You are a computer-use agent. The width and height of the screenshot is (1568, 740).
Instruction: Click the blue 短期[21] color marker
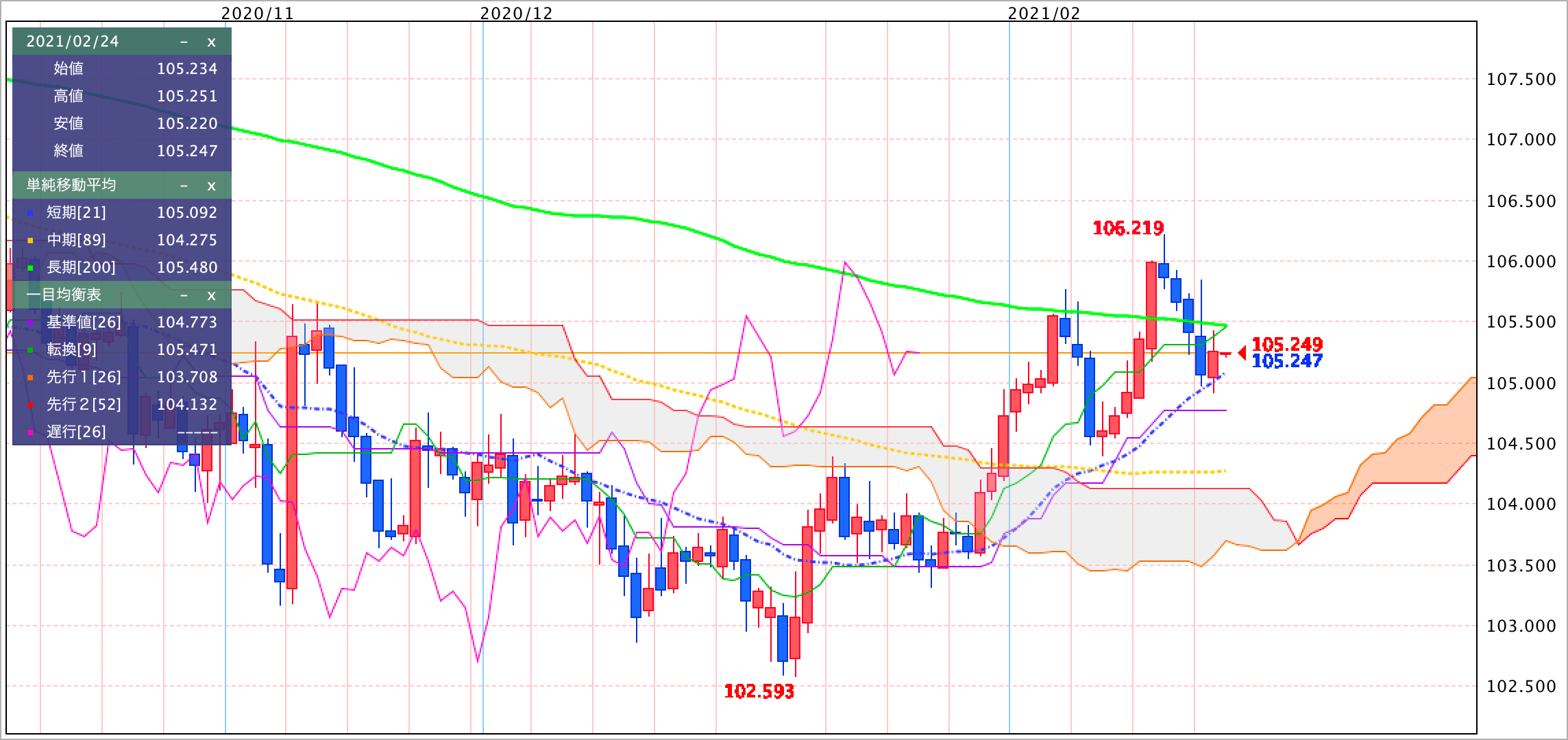click(x=29, y=214)
